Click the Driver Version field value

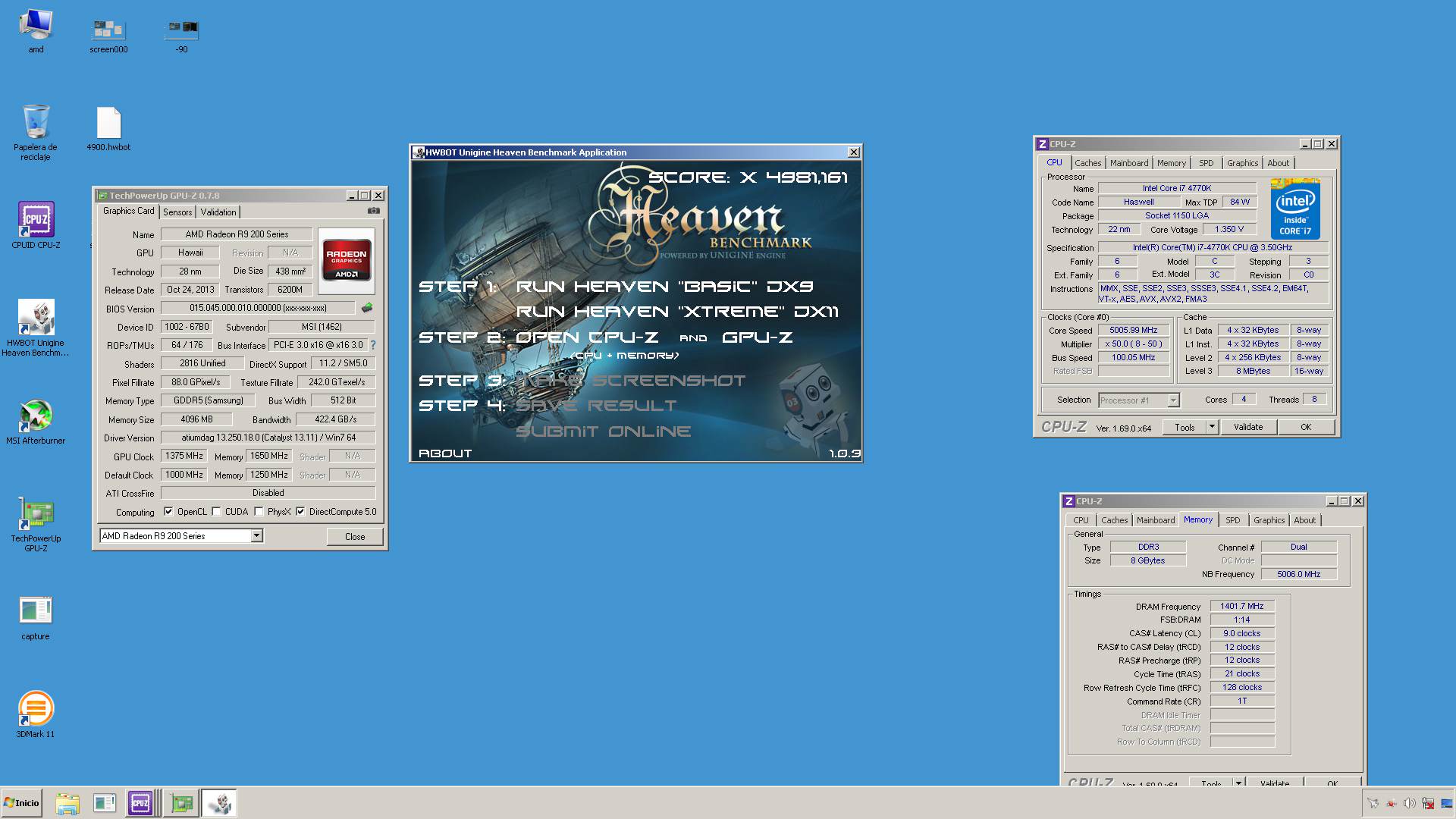[268, 438]
